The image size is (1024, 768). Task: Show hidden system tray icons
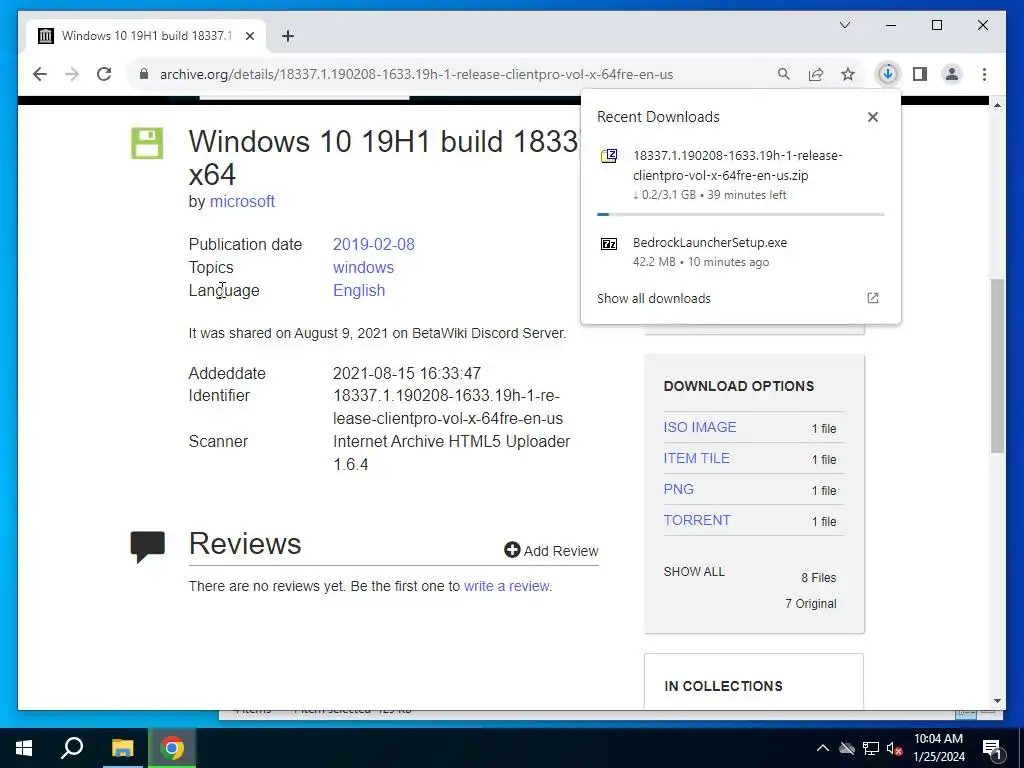[x=823, y=748]
